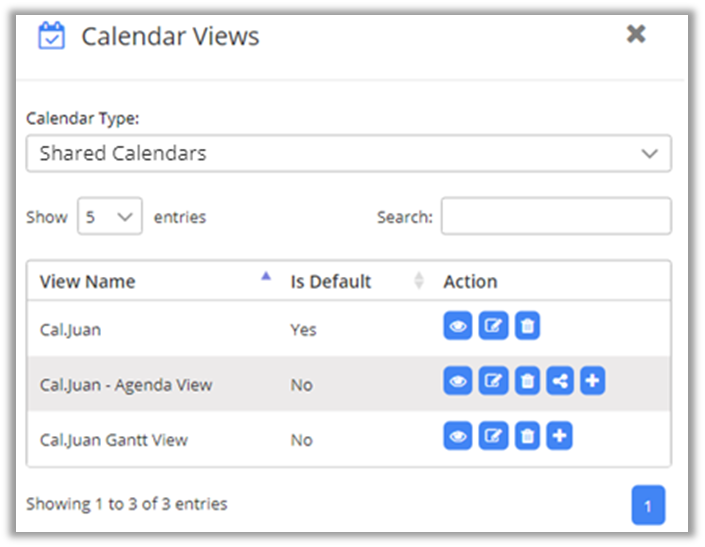Edit the Cal.Juan view
This screenshot has height=547, width=705.
pyautogui.click(x=493, y=326)
